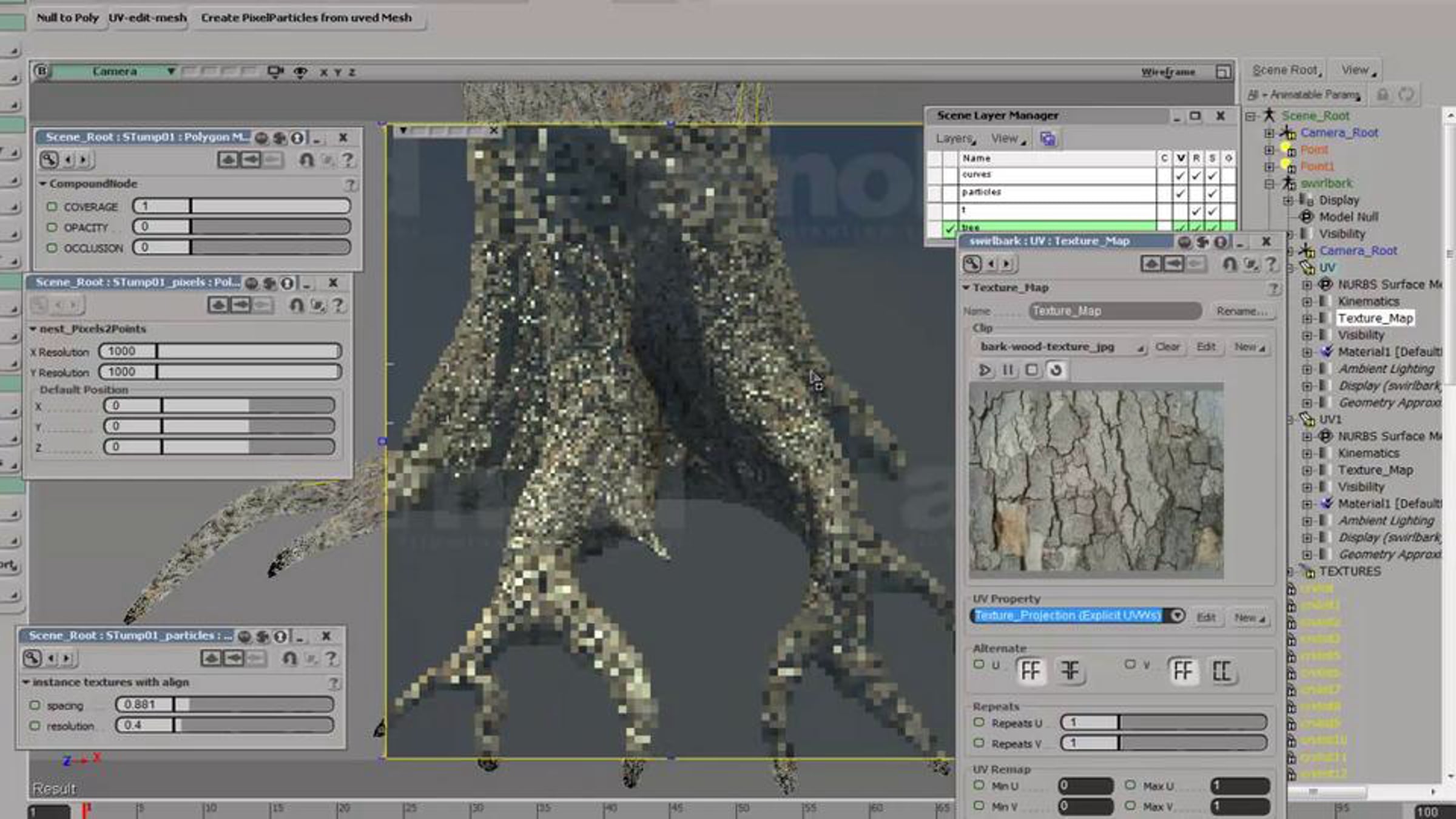1456x819 pixels.
Task: Open the UV Property Texture_Projection dropdown
Action: 1177,616
